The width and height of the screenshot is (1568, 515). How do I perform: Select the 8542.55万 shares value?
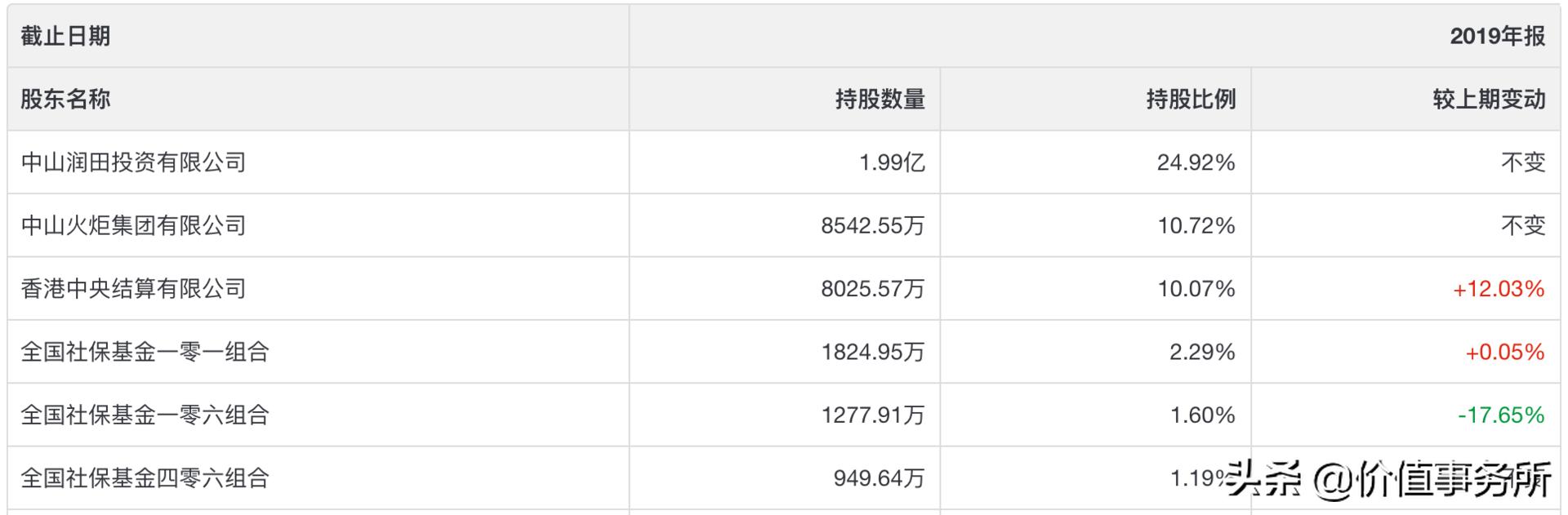pyautogui.click(x=872, y=225)
